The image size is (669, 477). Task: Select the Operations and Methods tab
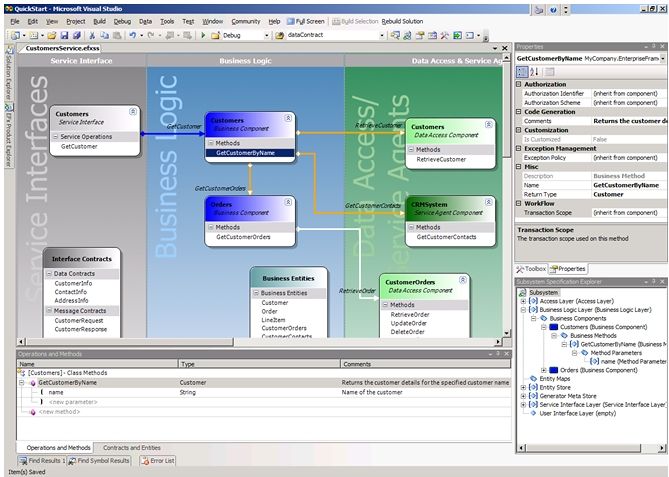pos(58,448)
